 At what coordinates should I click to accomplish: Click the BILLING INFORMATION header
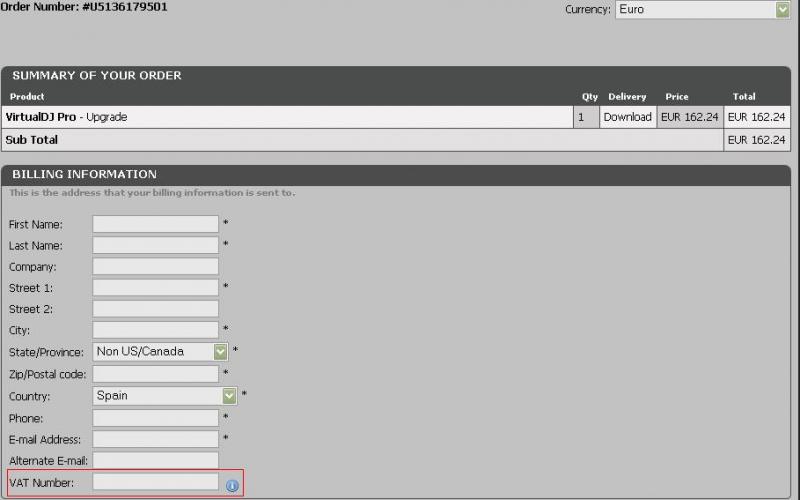(85, 174)
